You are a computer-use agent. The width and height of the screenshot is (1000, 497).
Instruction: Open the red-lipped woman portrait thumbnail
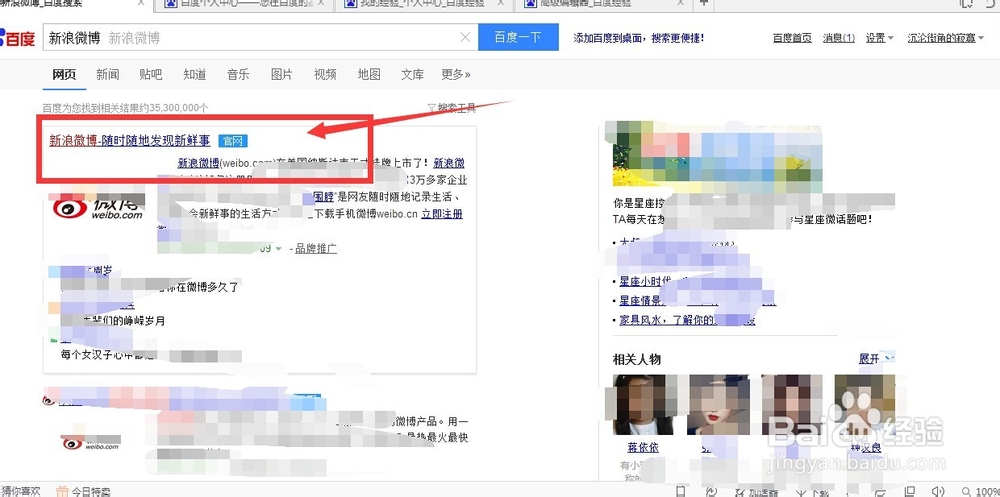point(717,404)
